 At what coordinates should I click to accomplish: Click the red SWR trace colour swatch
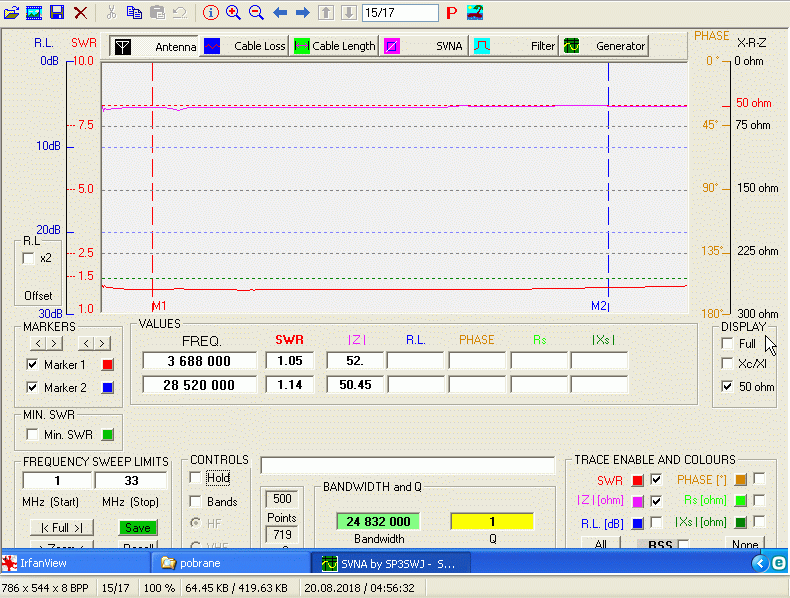(637, 480)
